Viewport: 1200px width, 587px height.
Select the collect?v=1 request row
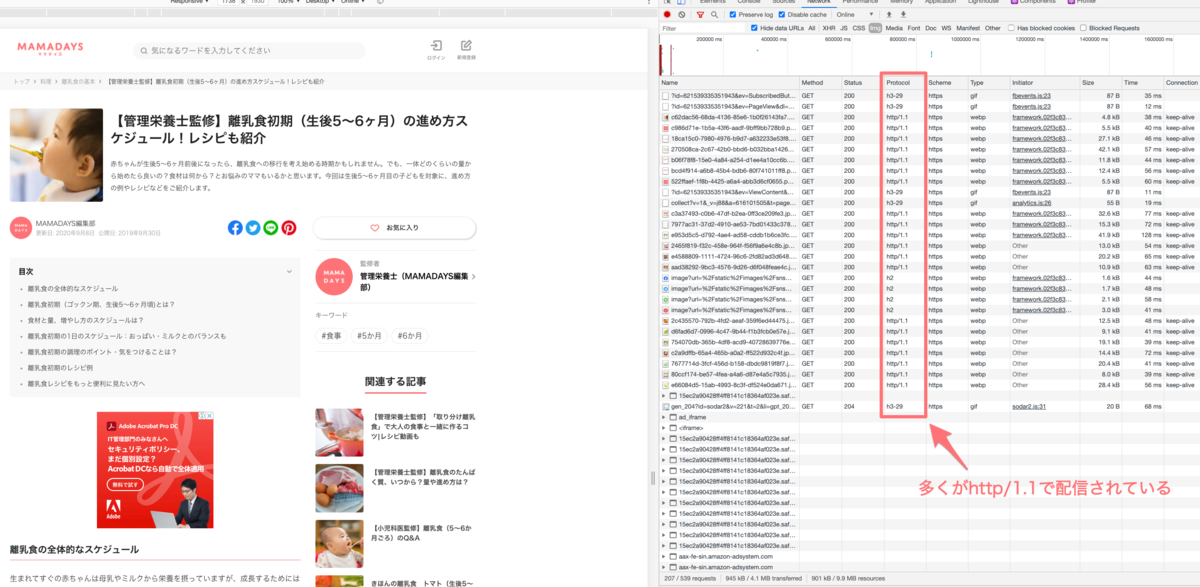pyautogui.click(x=930, y=203)
